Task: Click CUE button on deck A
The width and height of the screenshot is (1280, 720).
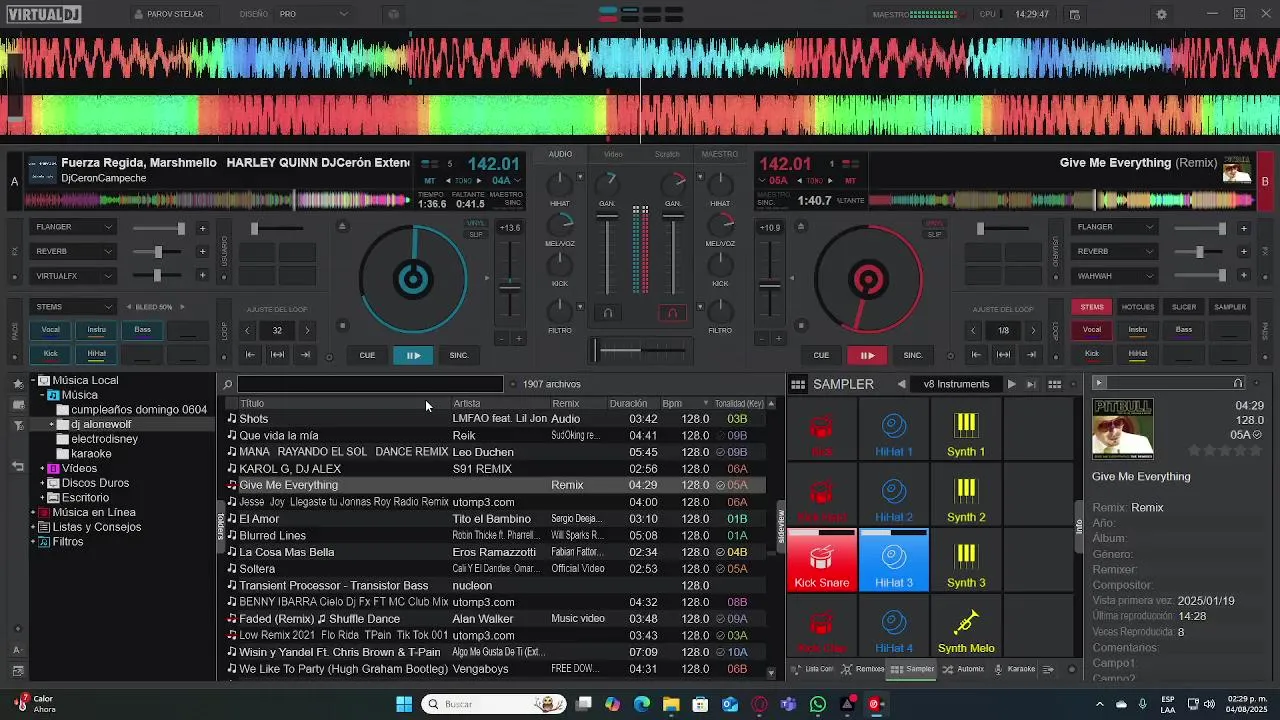Action: coord(367,355)
